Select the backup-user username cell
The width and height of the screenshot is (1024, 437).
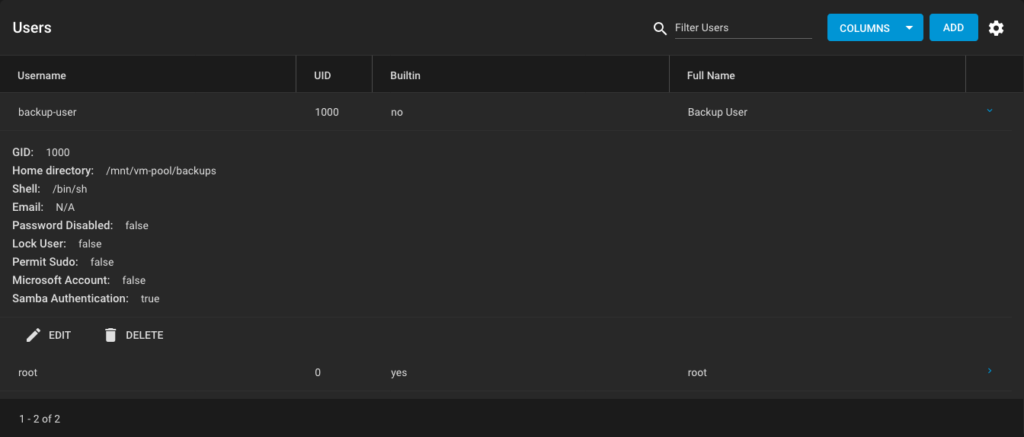[47, 112]
